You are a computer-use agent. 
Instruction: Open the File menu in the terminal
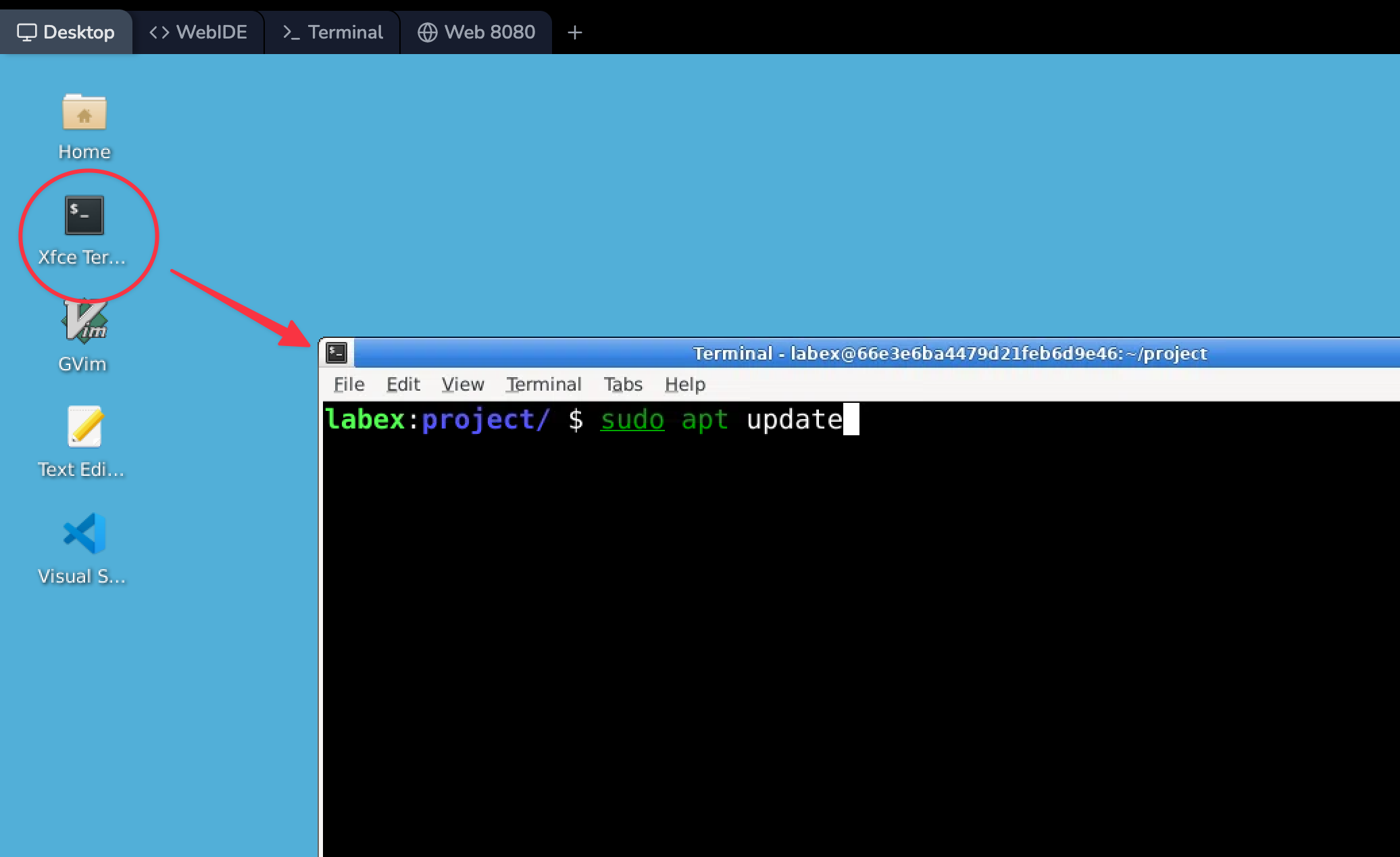point(349,384)
